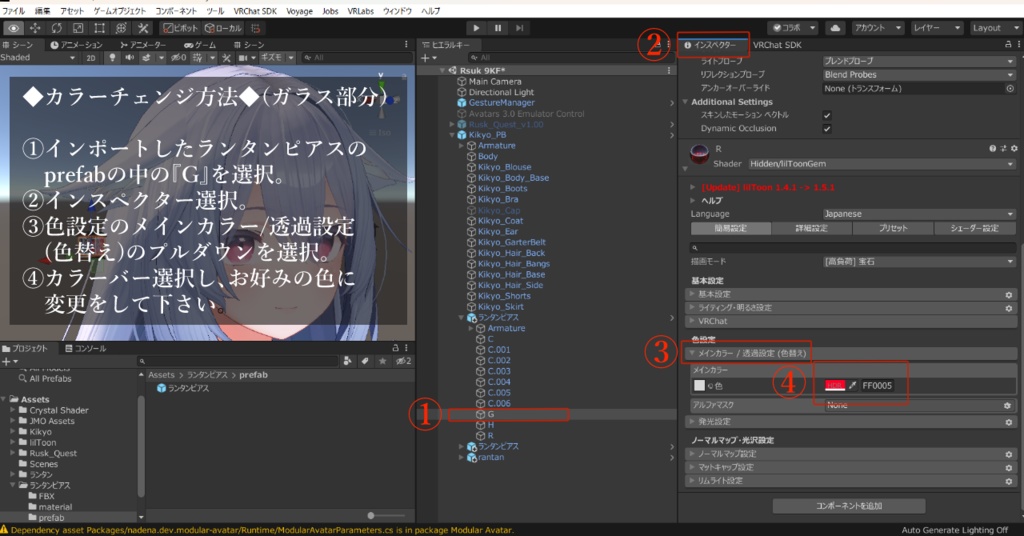This screenshot has width=1024, height=536.
Task: Open red main color swatch
Action: [835, 386]
